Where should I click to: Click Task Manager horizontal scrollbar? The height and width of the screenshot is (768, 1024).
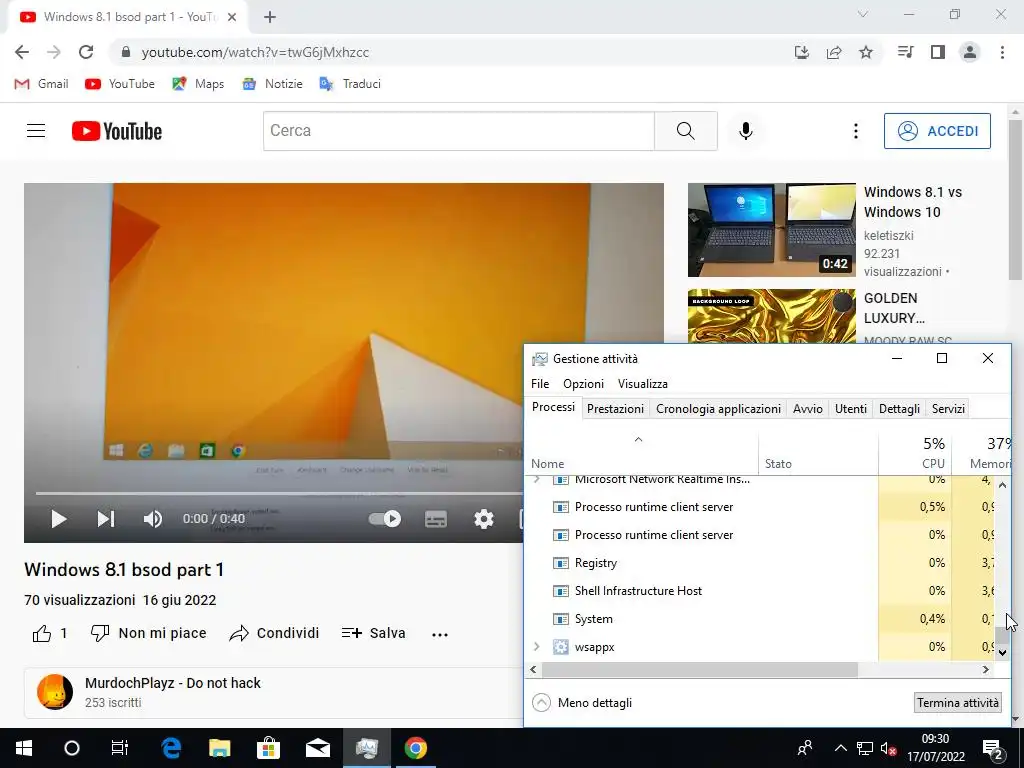coord(699,669)
